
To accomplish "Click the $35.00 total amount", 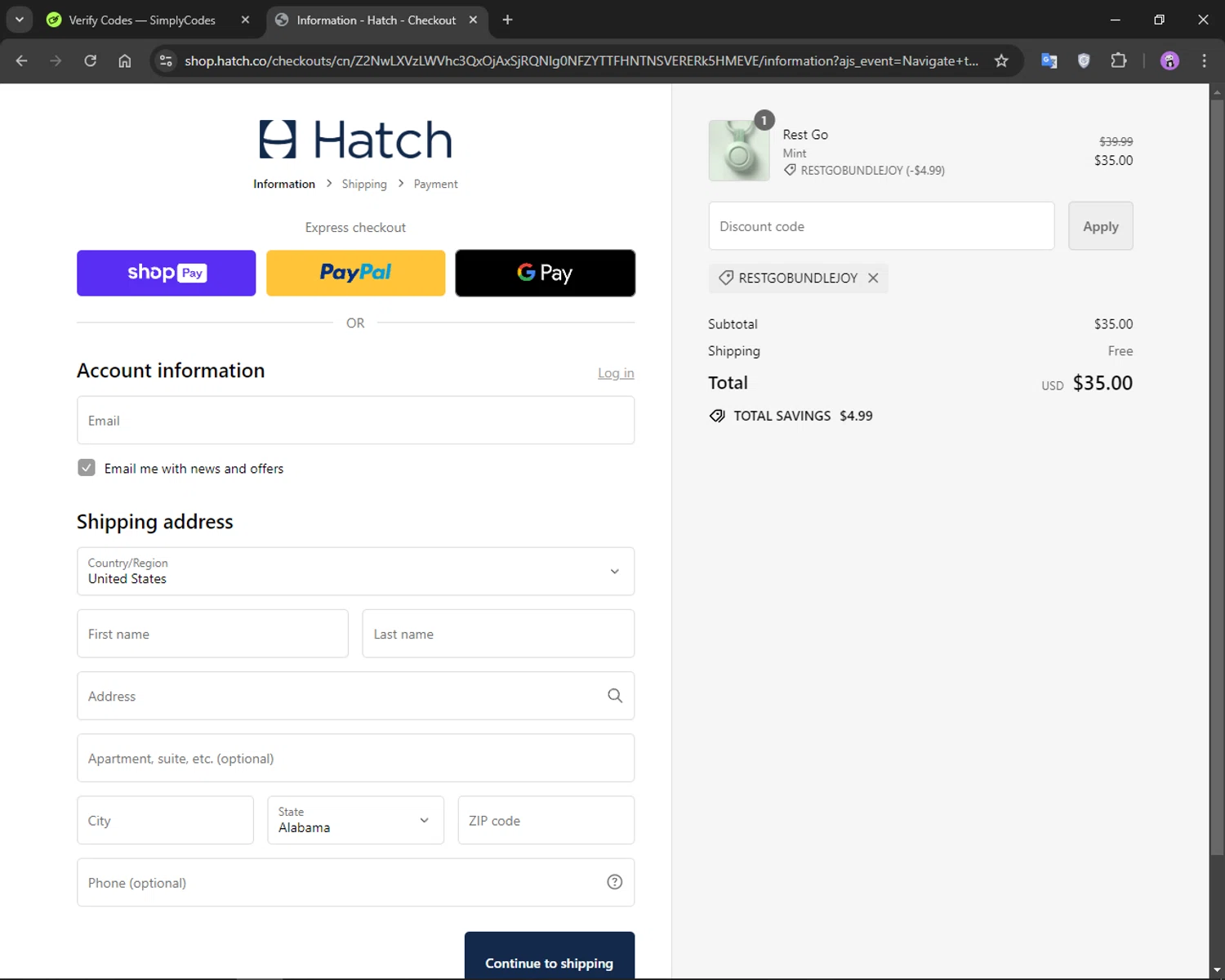I will pos(1102,383).
